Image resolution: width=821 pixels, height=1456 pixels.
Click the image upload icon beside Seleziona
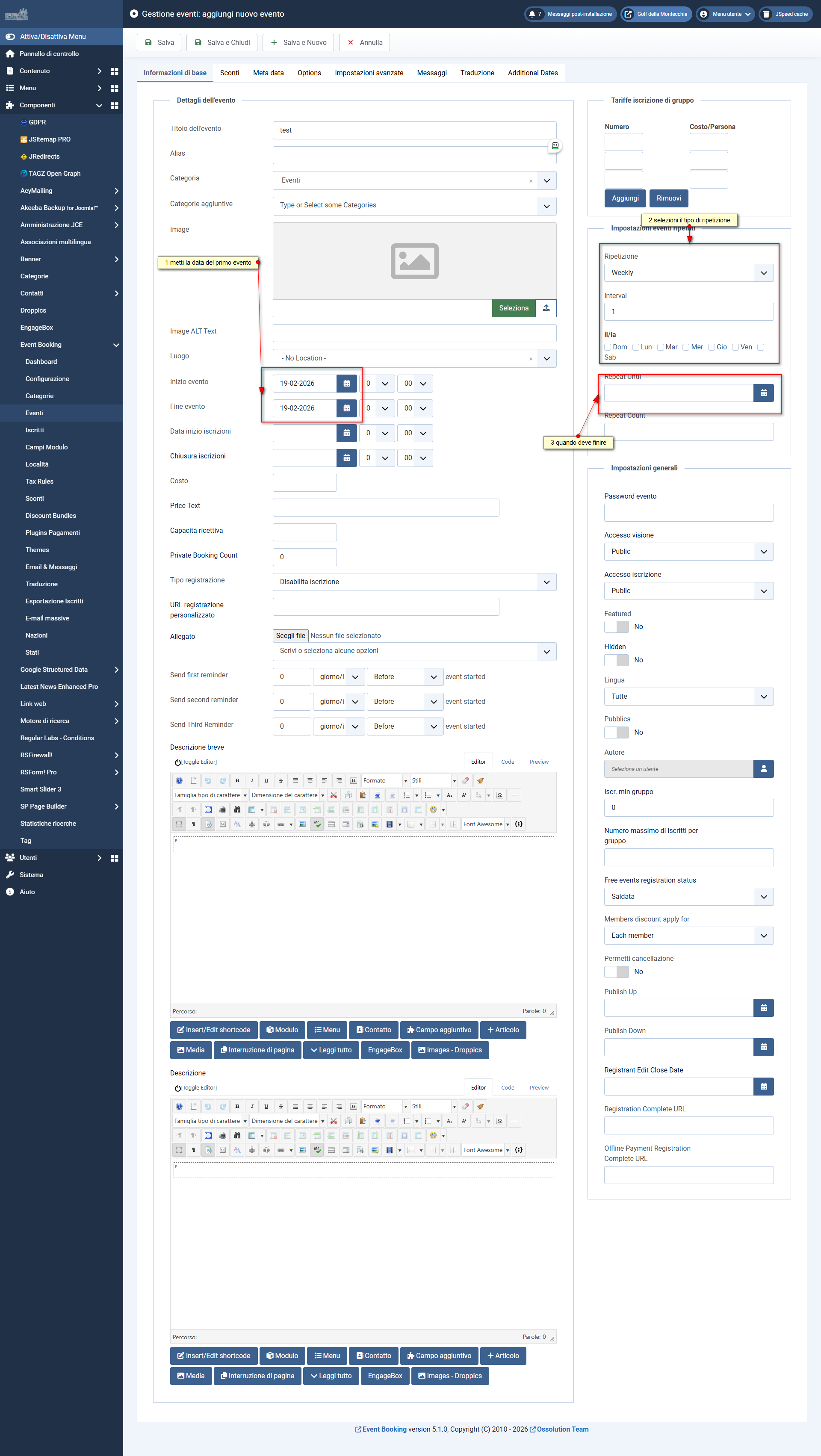coord(546,308)
